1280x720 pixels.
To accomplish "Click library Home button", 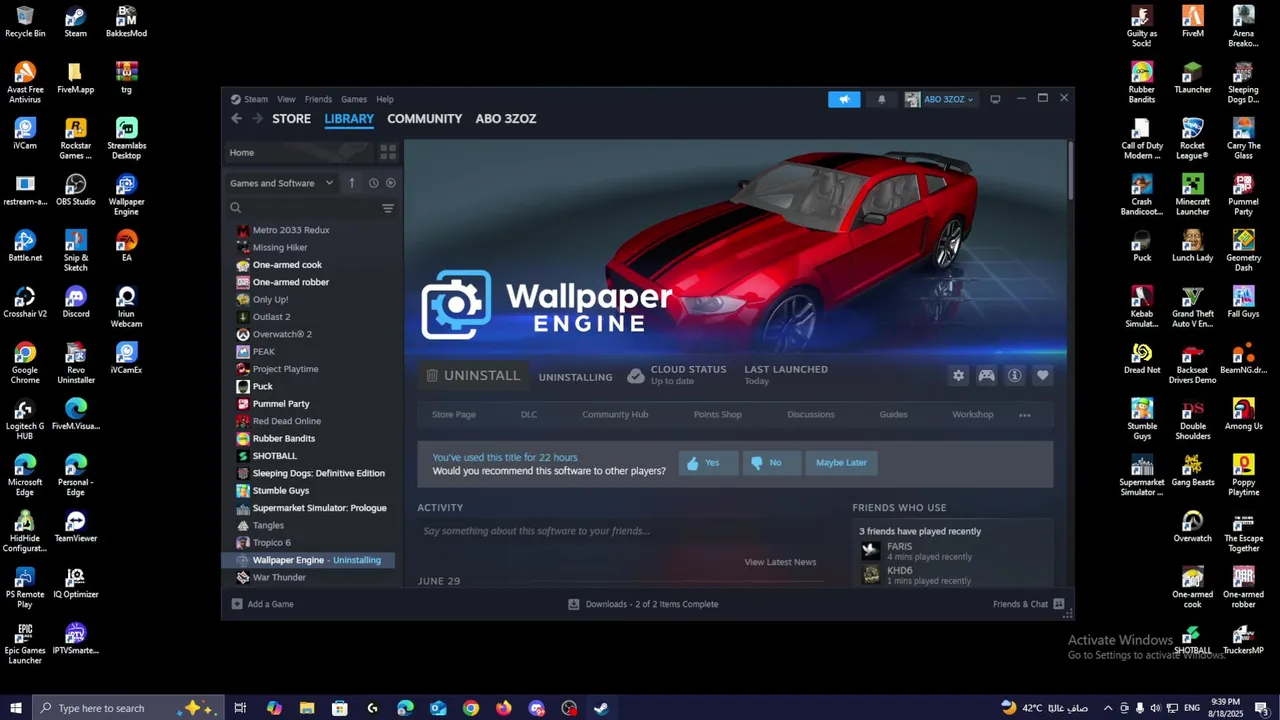I will (x=297, y=152).
